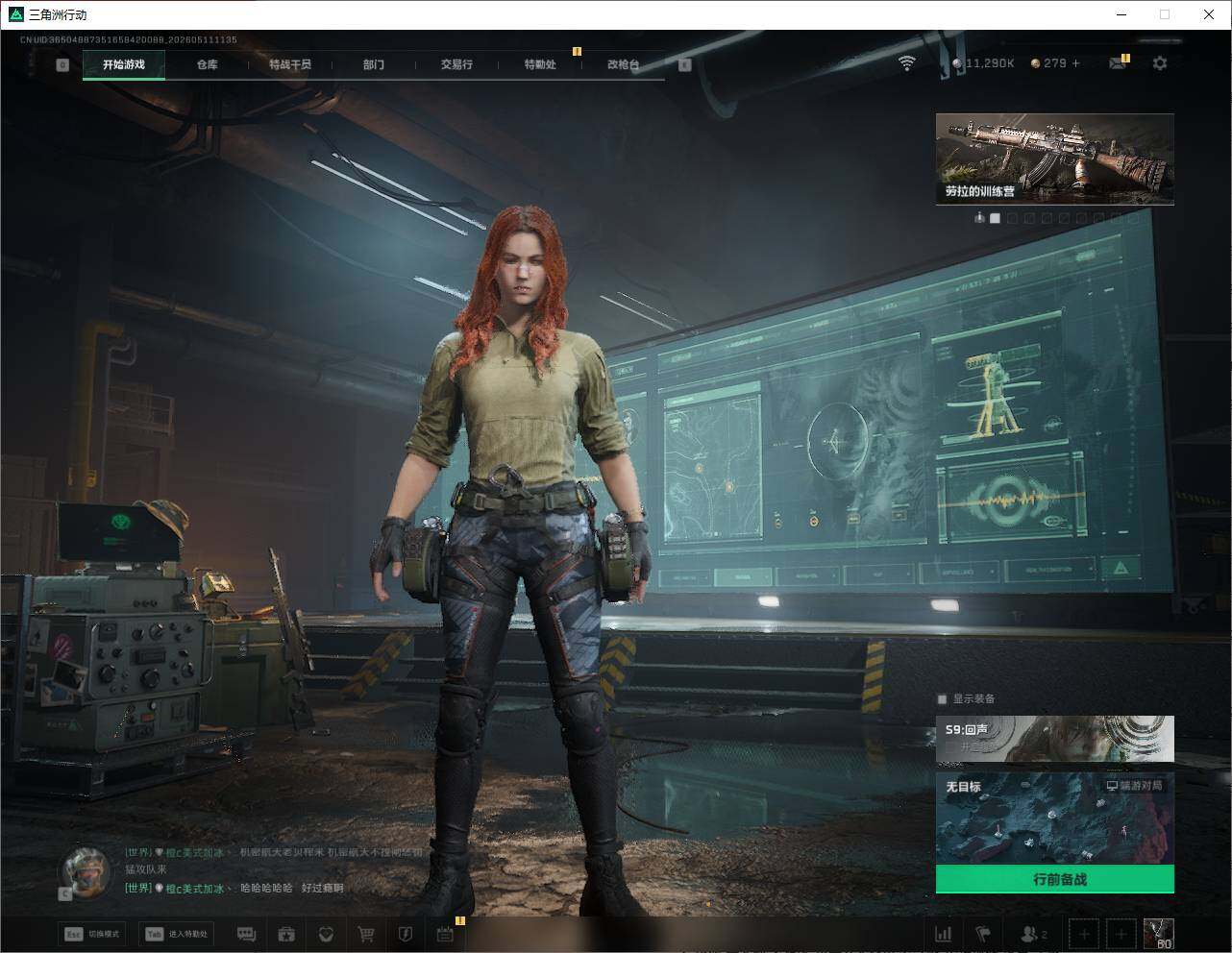Open the 劳拉的训练营 promo banner
1232x953 pixels.
coord(1055,159)
